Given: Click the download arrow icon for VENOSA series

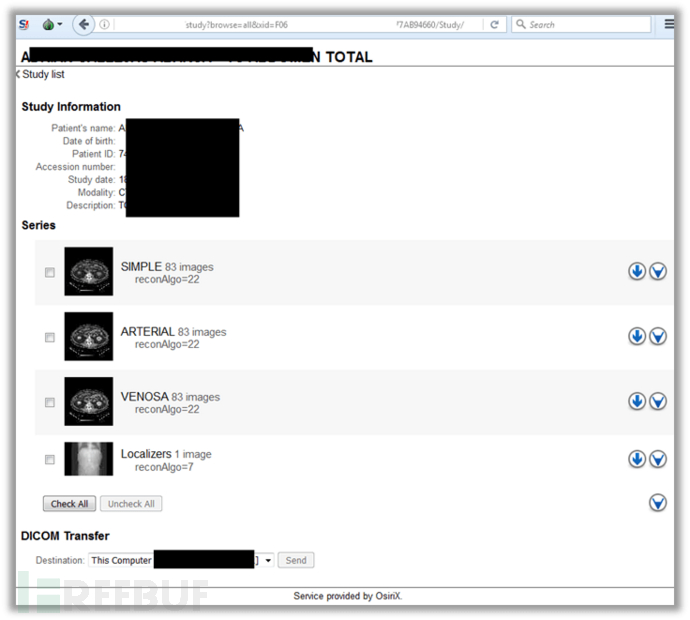Looking at the screenshot, I should coord(637,401).
